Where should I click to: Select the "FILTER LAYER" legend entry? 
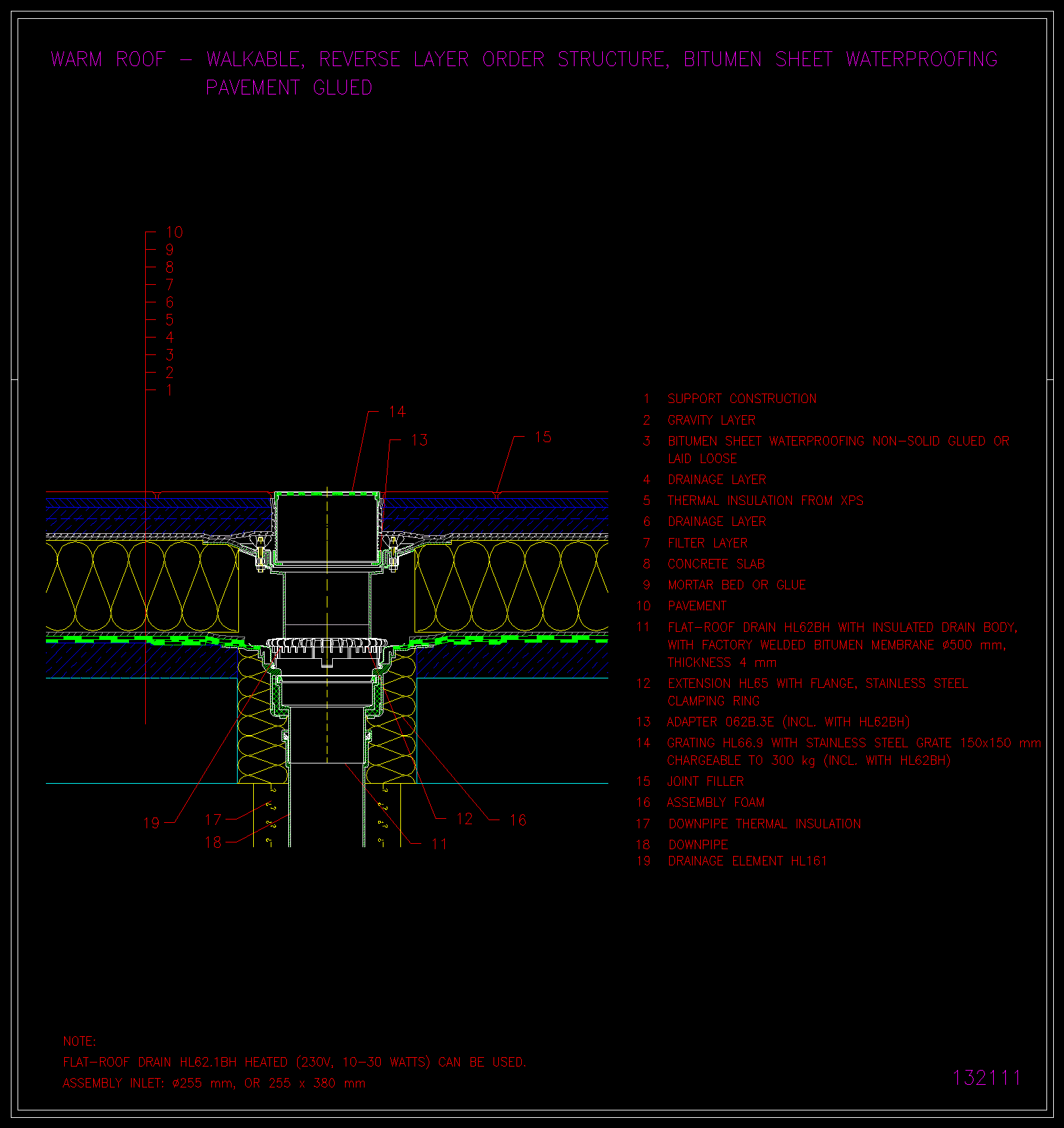click(x=707, y=543)
